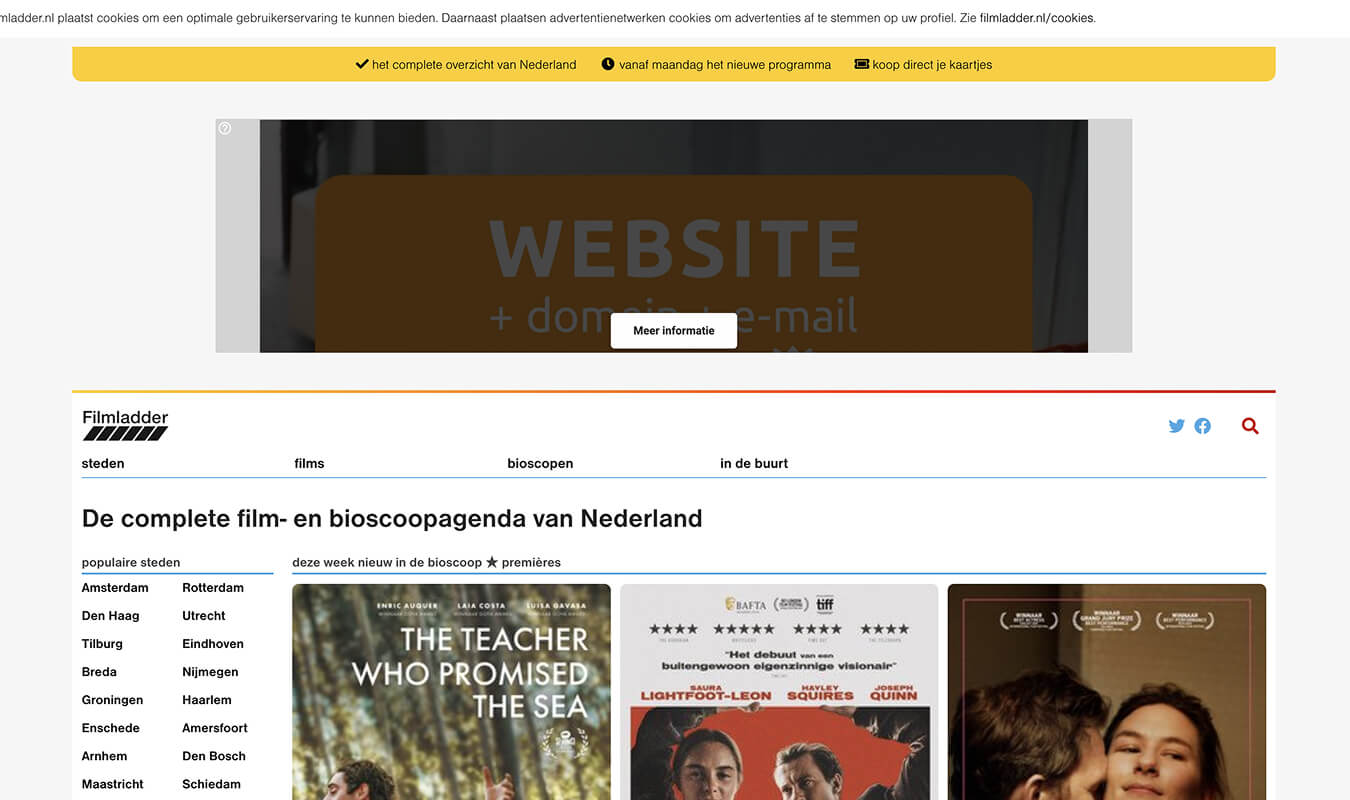The width and height of the screenshot is (1350, 800).
Task: Open the Facebook icon link
Action: tap(1203, 426)
